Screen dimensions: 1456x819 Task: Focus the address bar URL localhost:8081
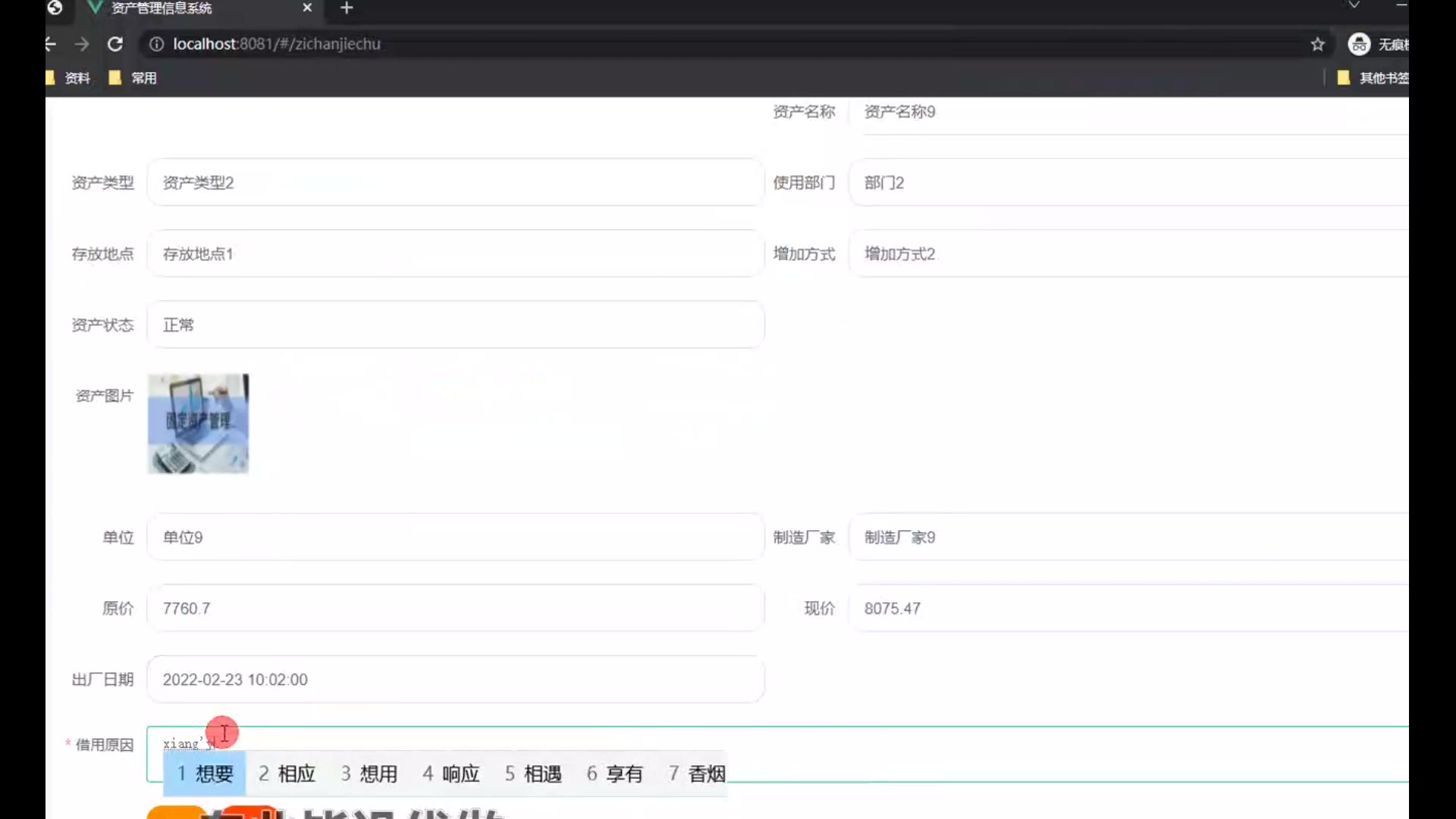pos(276,44)
